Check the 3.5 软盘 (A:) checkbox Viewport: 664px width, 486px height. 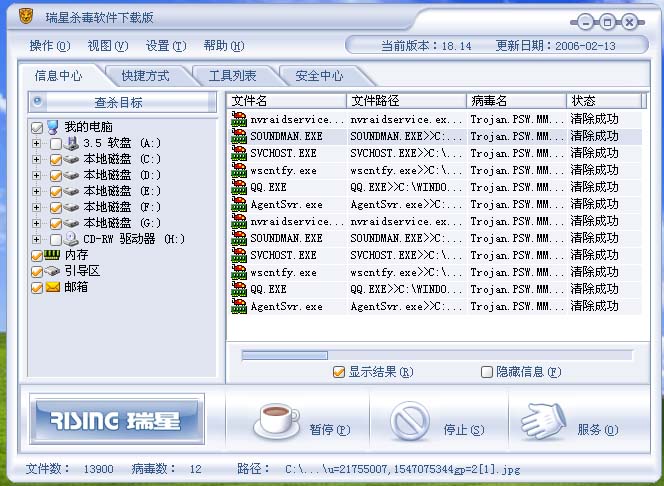pyautogui.click(x=55, y=144)
